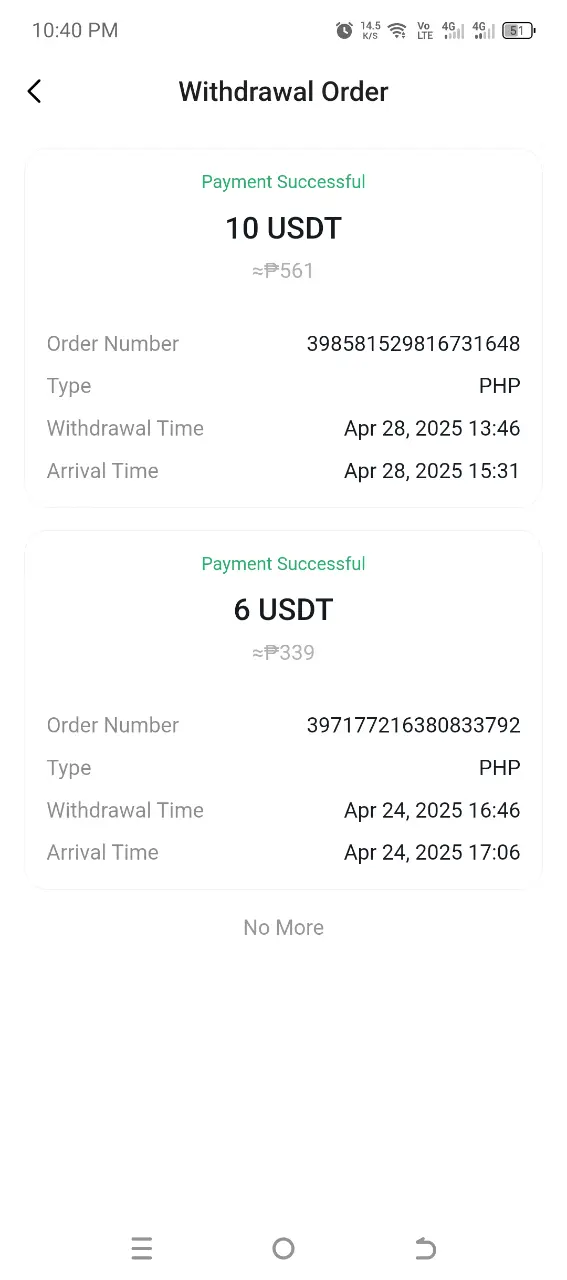Tap the Wi-Fi status icon
This screenshot has width=567, height=1280.
398,31
